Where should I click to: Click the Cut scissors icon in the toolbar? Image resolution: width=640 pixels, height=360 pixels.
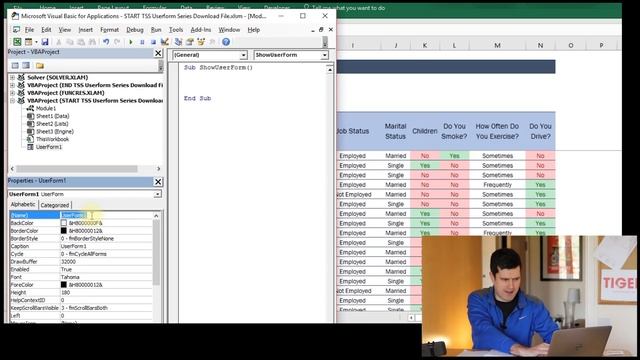(58, 42)
